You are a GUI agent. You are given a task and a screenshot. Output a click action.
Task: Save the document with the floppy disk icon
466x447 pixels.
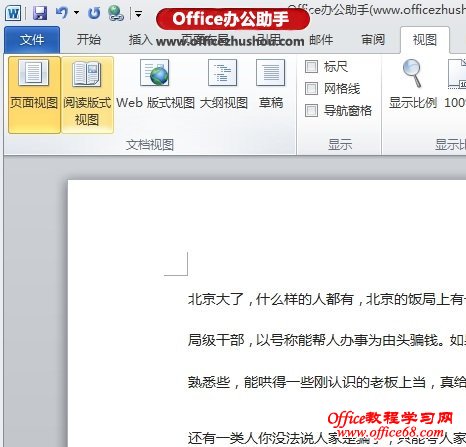(x=40, y=13)
